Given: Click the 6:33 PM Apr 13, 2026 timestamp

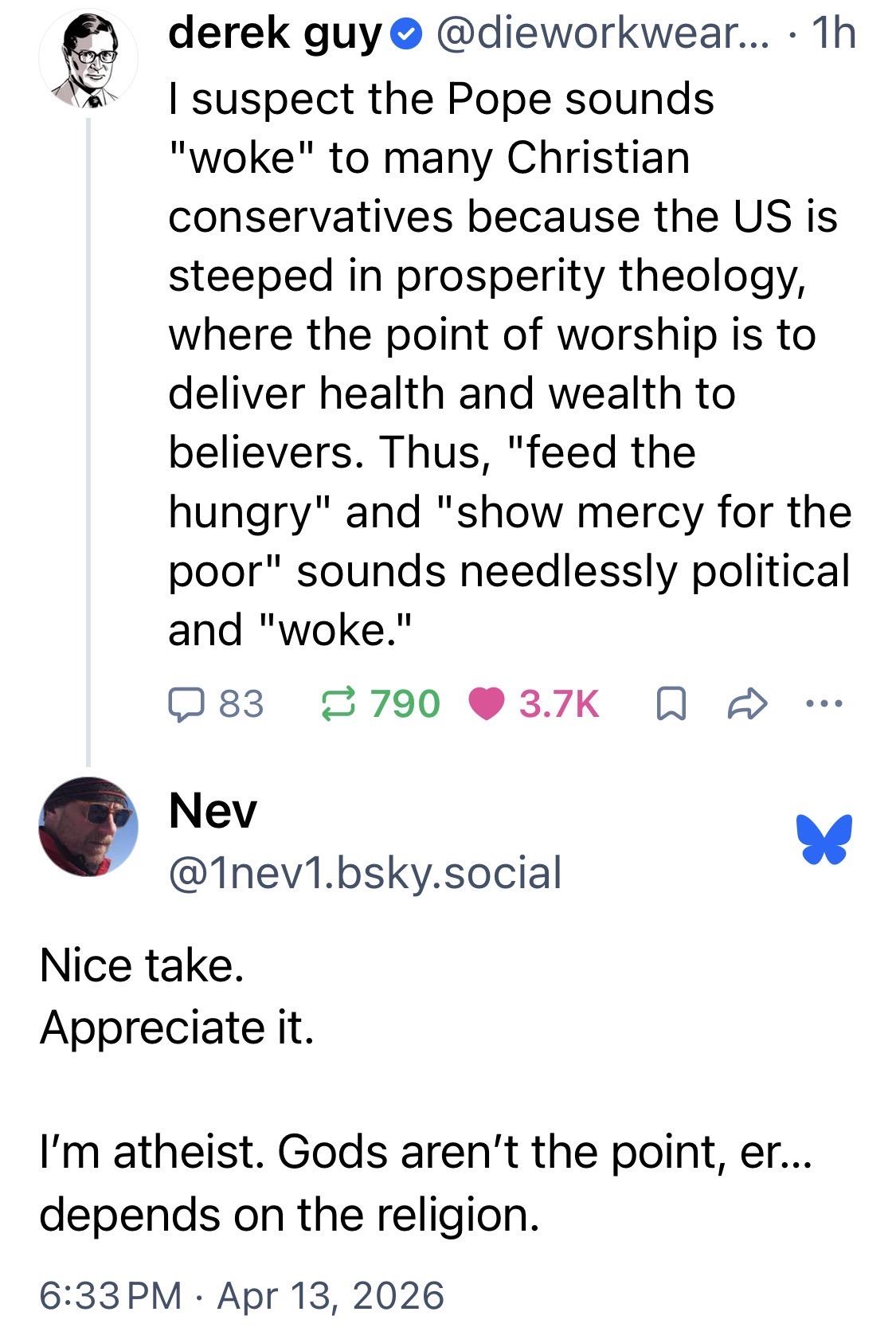Looking at the screenshot, I should (x=242, y=1295).
